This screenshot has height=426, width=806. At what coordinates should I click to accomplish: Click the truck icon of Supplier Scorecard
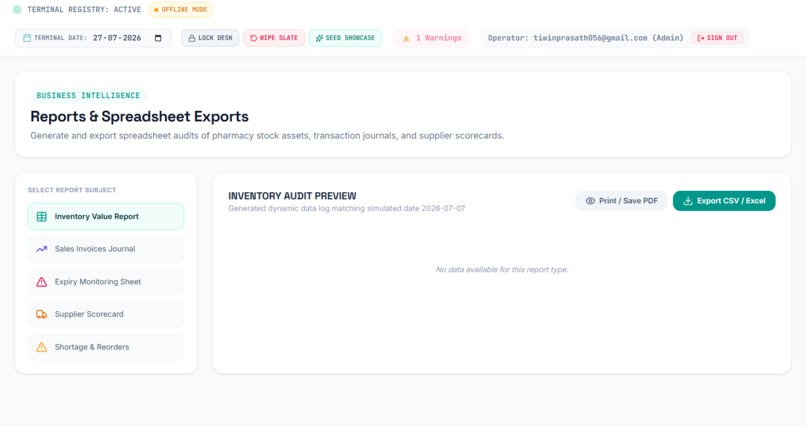coord(42,314)
